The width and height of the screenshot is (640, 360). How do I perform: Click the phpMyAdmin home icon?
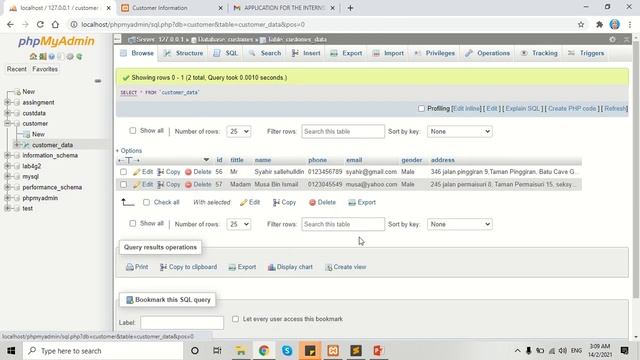click(x=33, y=56)
